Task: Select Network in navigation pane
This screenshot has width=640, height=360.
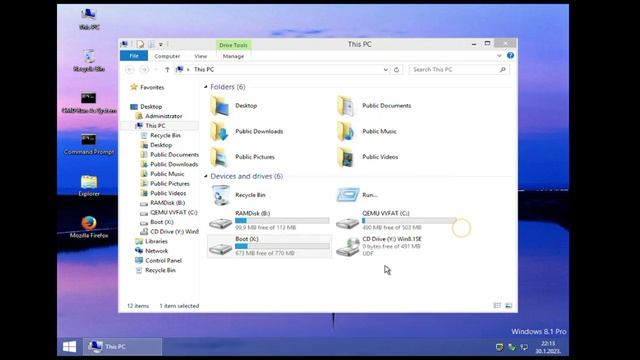Action: point(151,251)
